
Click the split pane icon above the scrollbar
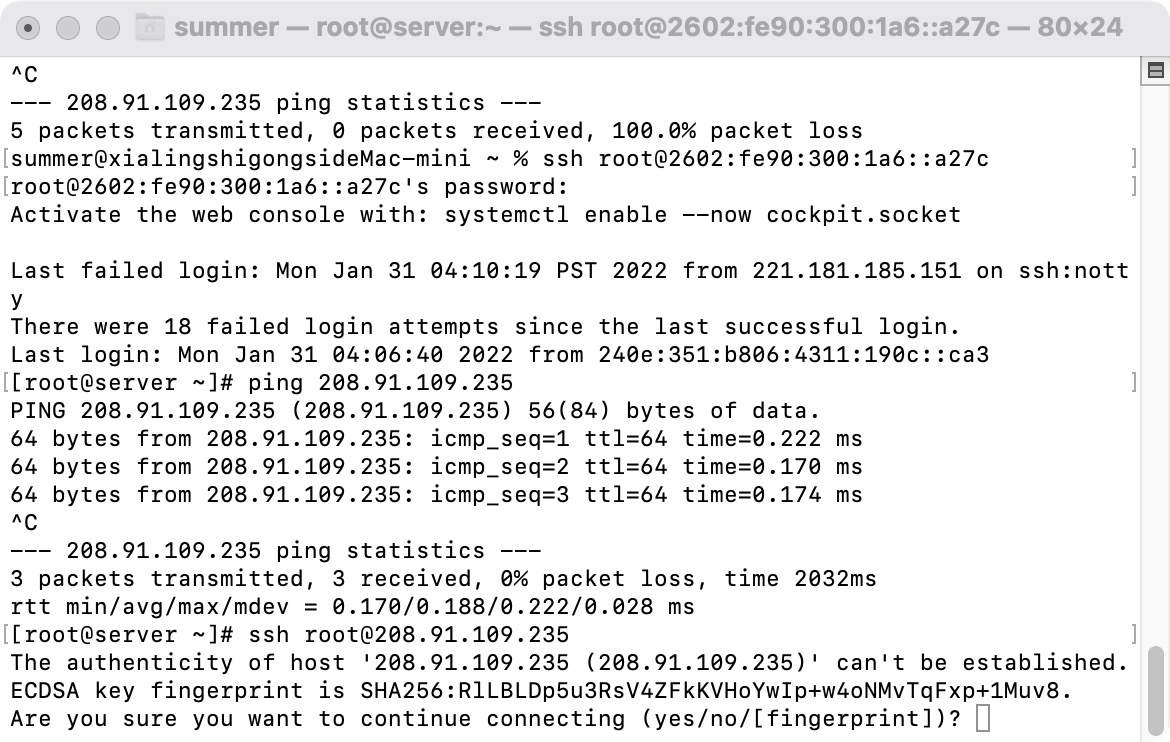point(1155,71)
